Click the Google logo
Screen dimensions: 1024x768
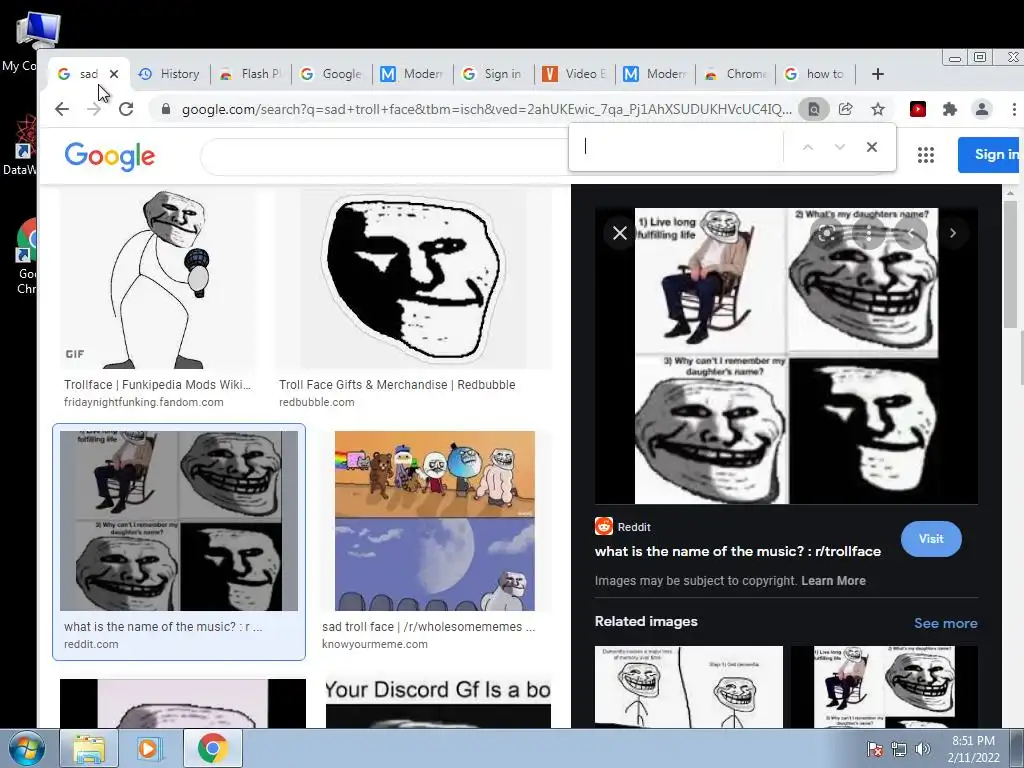point(110,156)
